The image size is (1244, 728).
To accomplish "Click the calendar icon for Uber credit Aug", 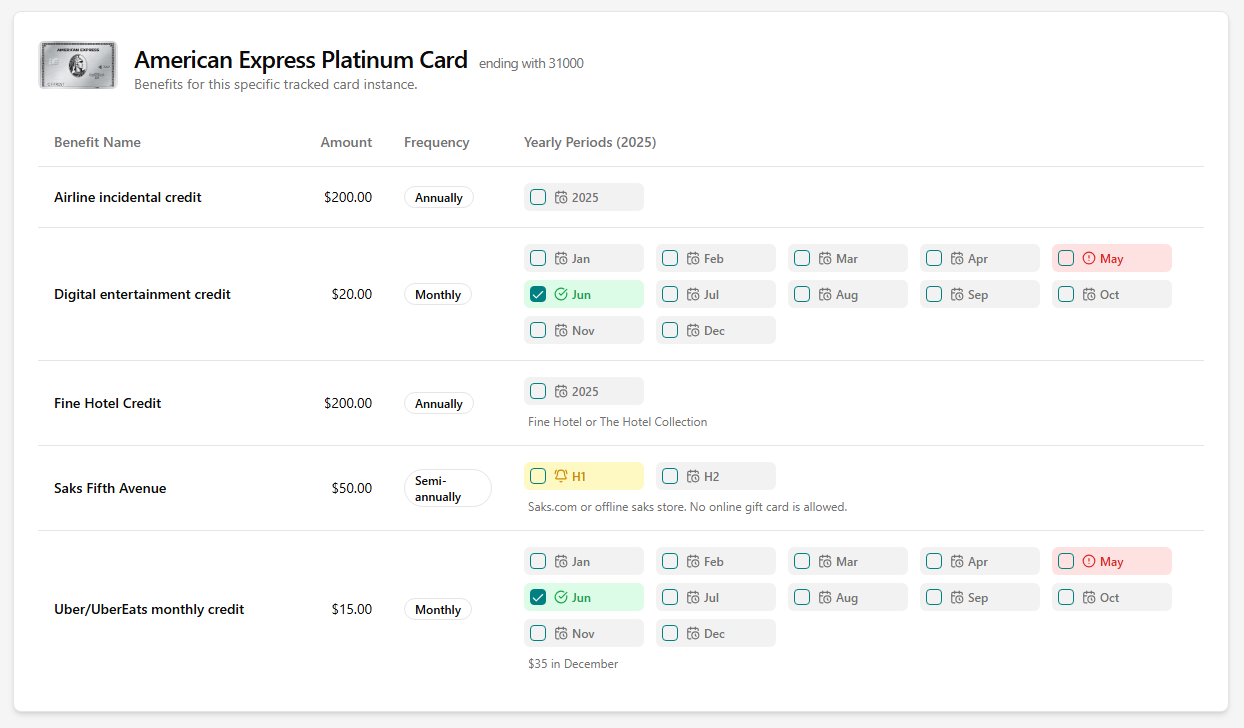I will tap(825, 597).
